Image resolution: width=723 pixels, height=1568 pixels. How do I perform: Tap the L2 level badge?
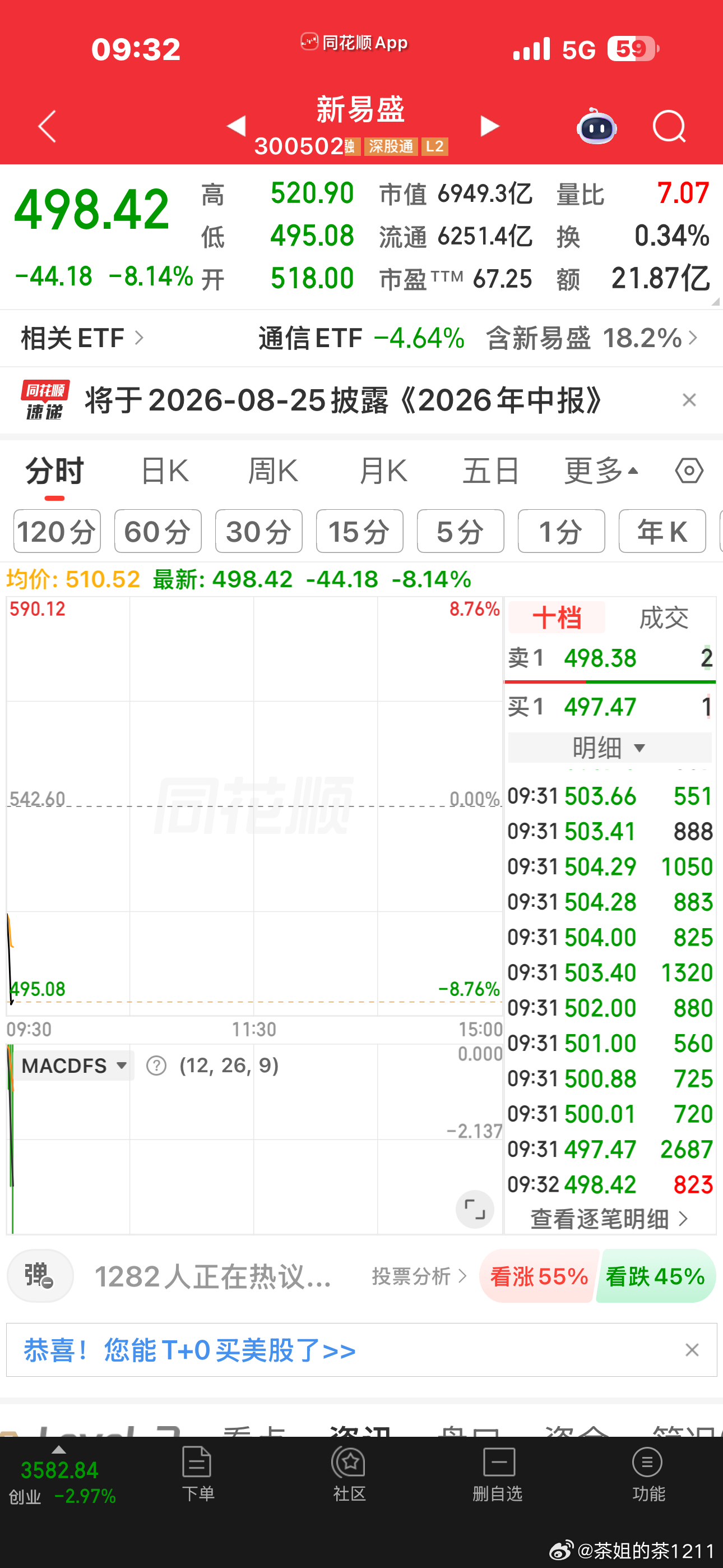pyautogui.click(x=434, y=147)
